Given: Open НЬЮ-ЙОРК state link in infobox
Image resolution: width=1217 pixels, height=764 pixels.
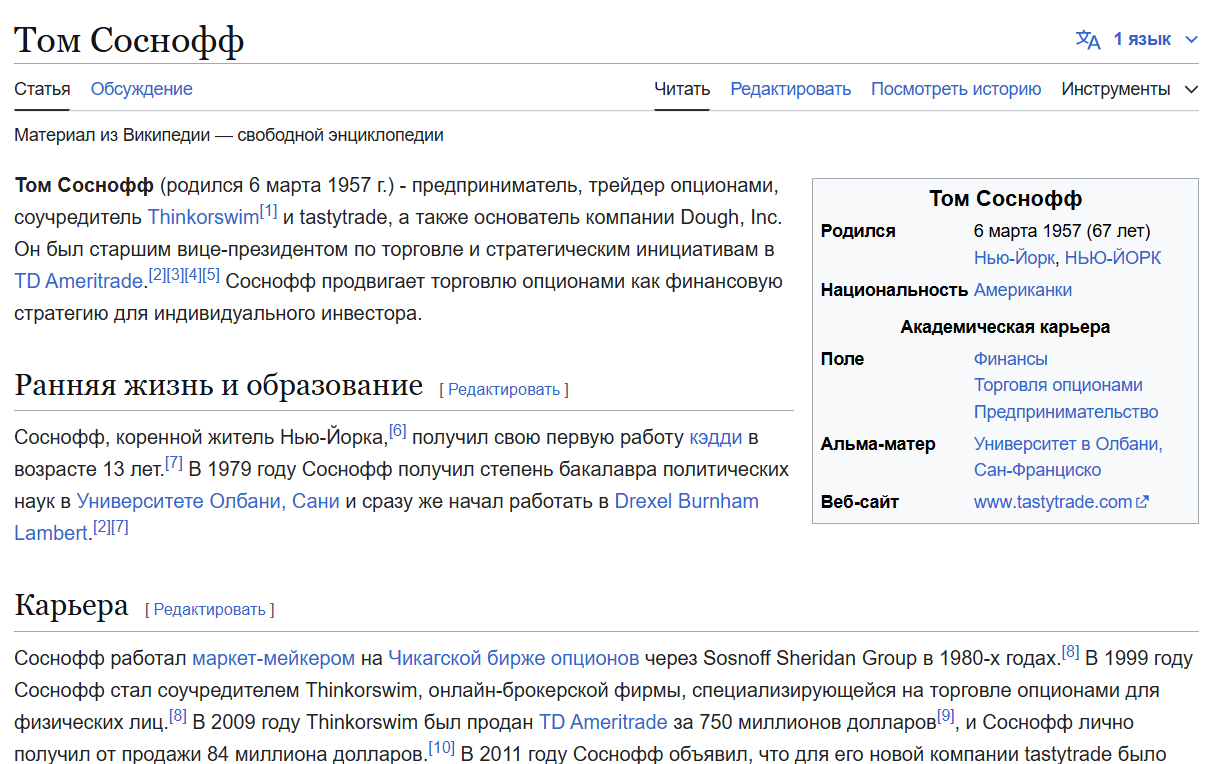Looking at the screenshot, I should point(1113,258).
